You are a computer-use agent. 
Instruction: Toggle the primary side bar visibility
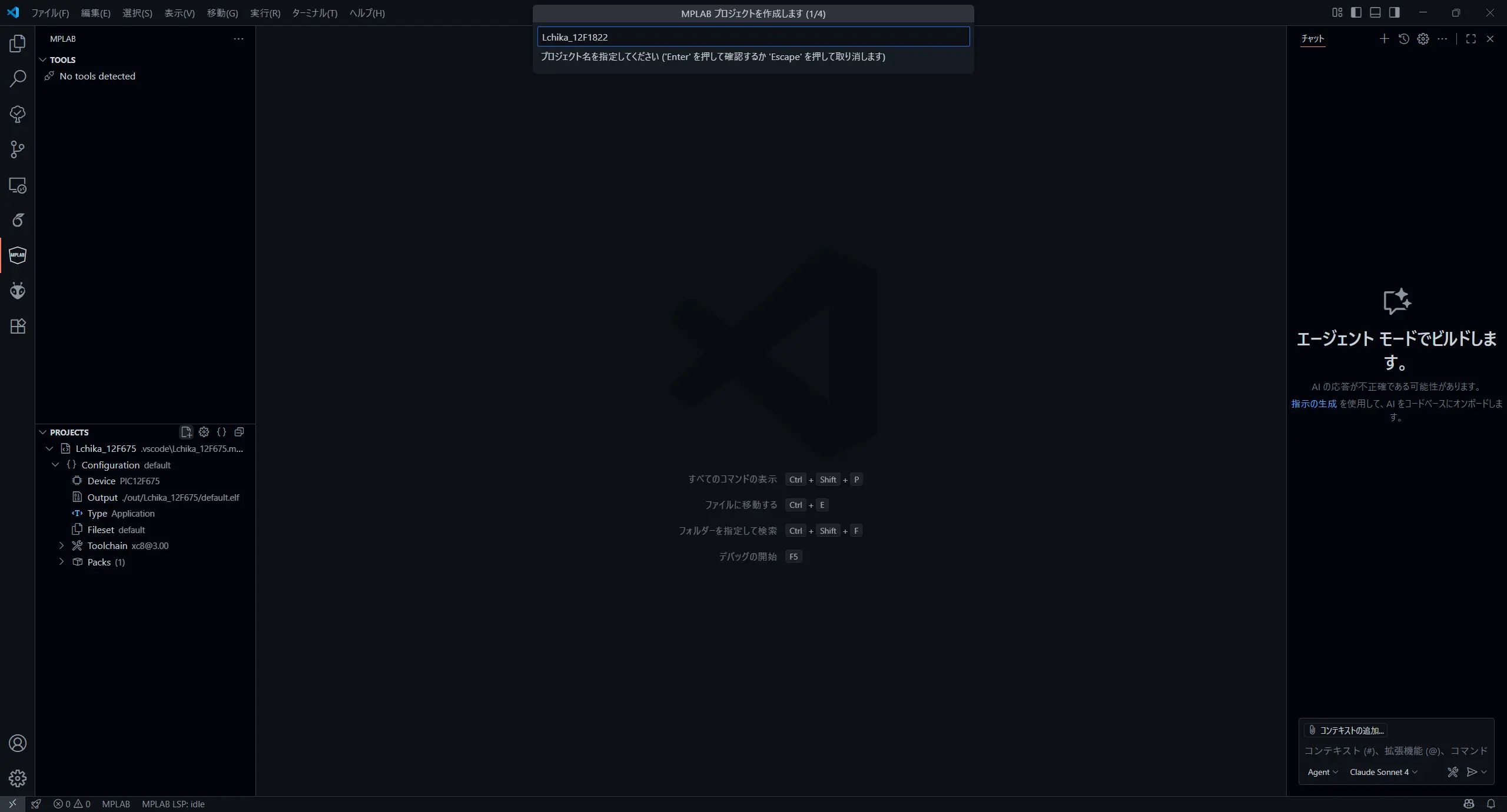(1356, 12)
